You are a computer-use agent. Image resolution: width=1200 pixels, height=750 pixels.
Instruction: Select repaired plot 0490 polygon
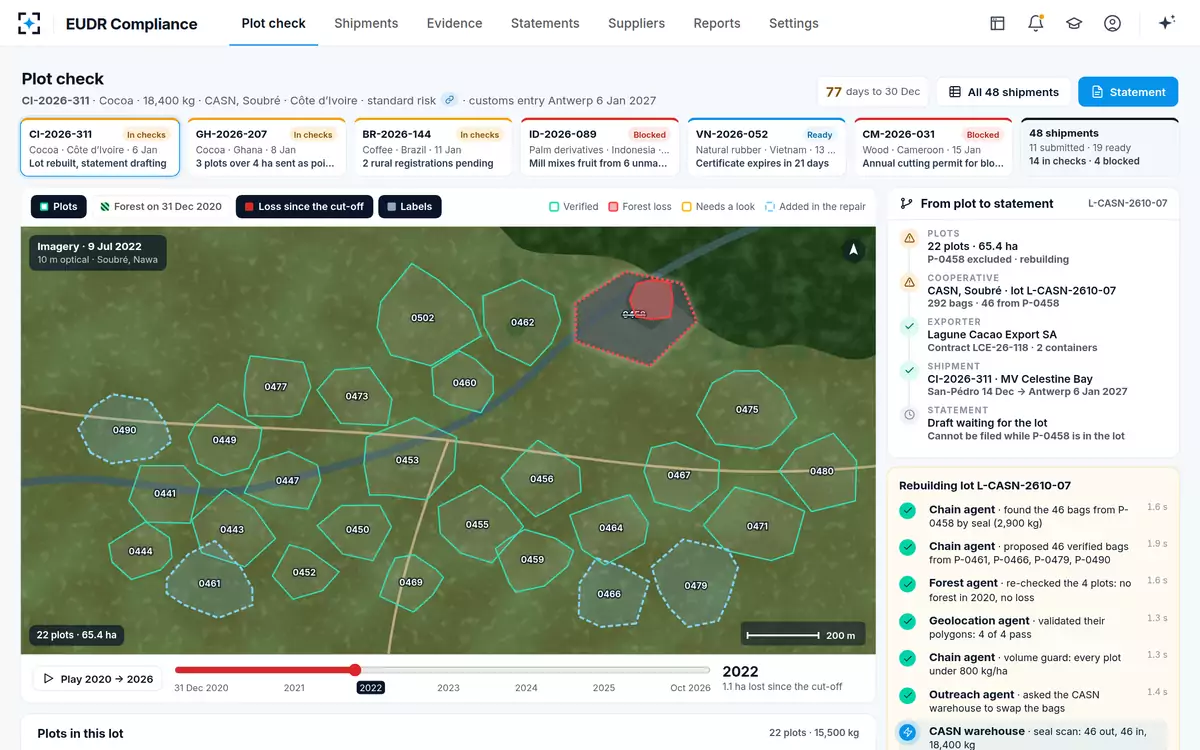(124, 430)
